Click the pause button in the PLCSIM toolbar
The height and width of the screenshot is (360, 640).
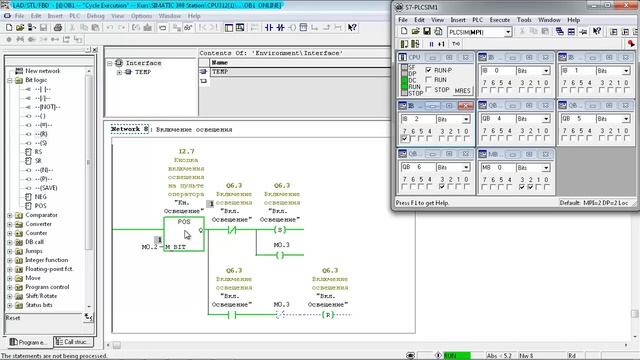tap(431, 44)
